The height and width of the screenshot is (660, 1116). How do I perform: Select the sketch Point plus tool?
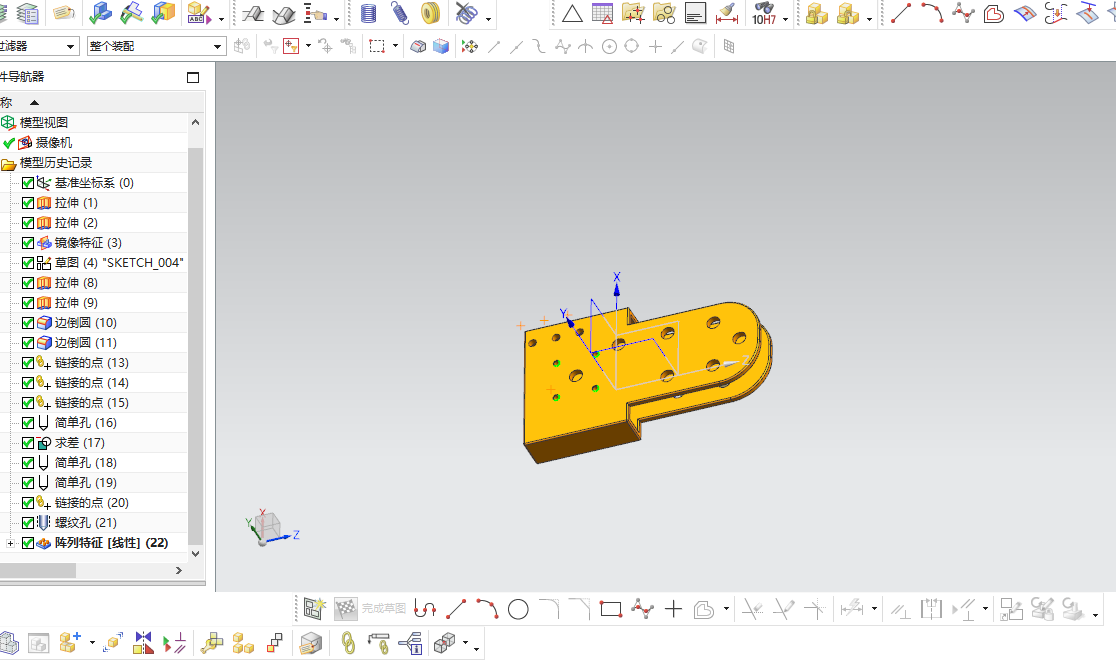tap(673, 609)
